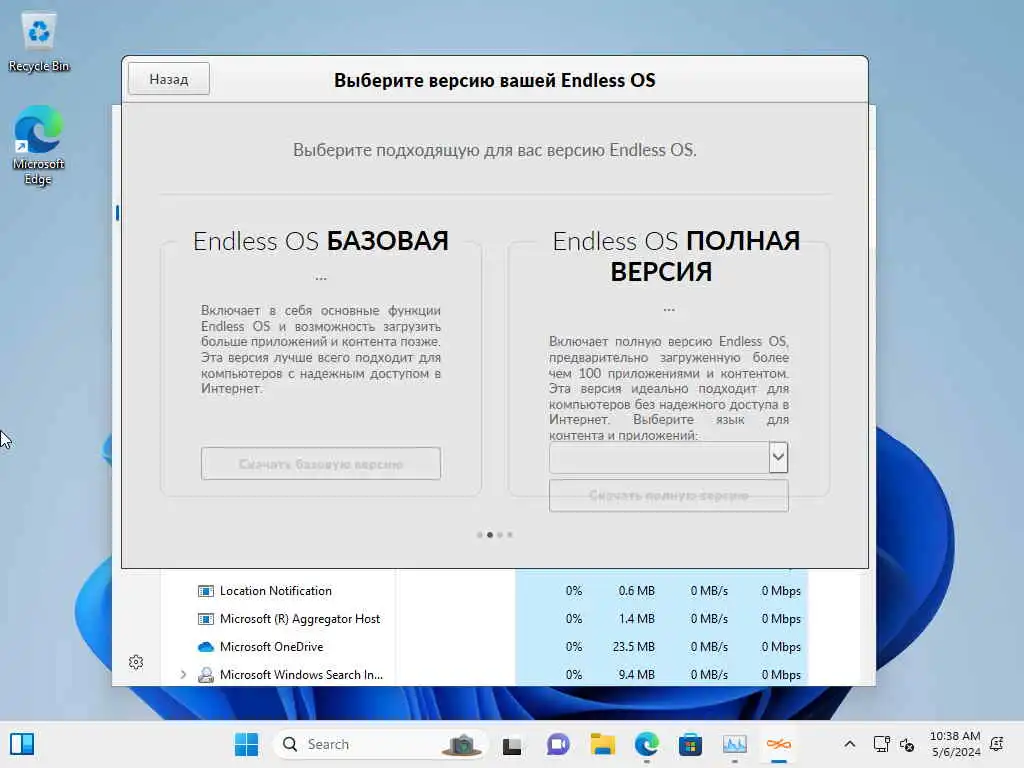This screenshot has height=768, width=1024.
Task: Open the Chat app on taskbar
Action: (558, 744)
